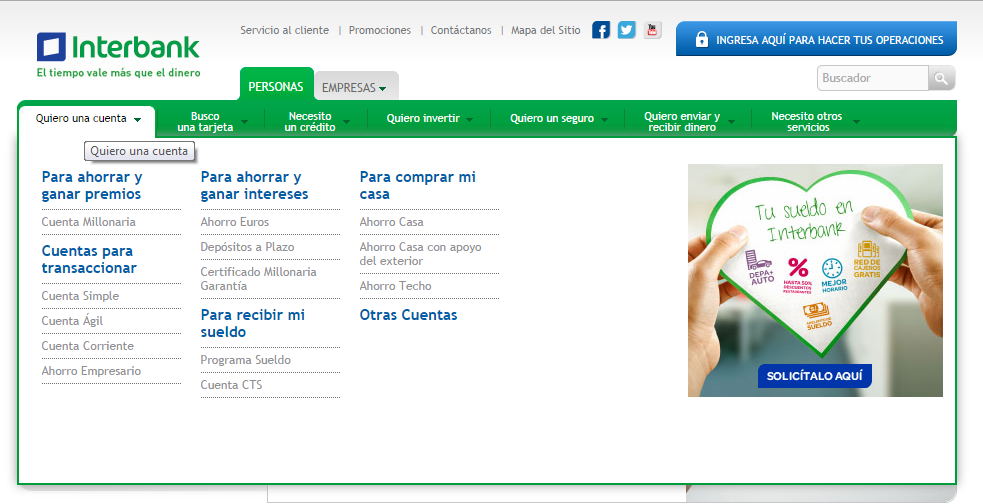Open the Contáctanos link
Viewport: 983px width, 504px height.
pos(461,30)
